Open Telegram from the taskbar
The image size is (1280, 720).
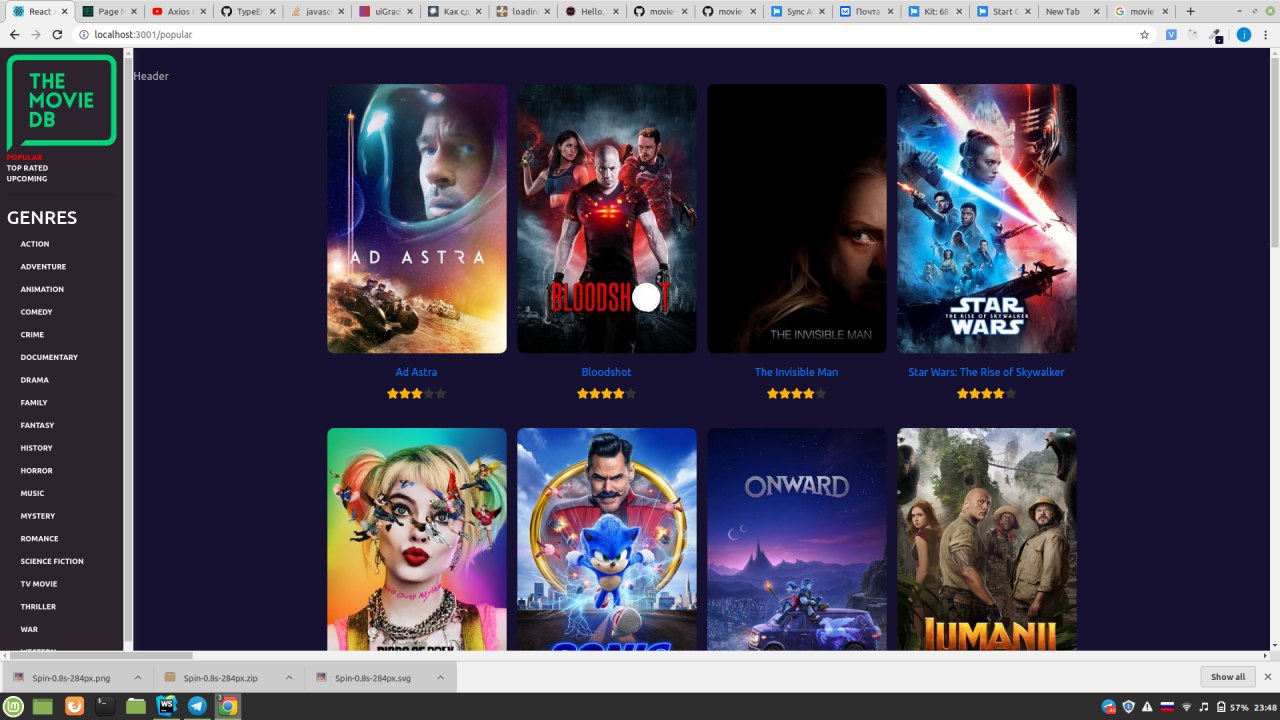coord(197,706)
